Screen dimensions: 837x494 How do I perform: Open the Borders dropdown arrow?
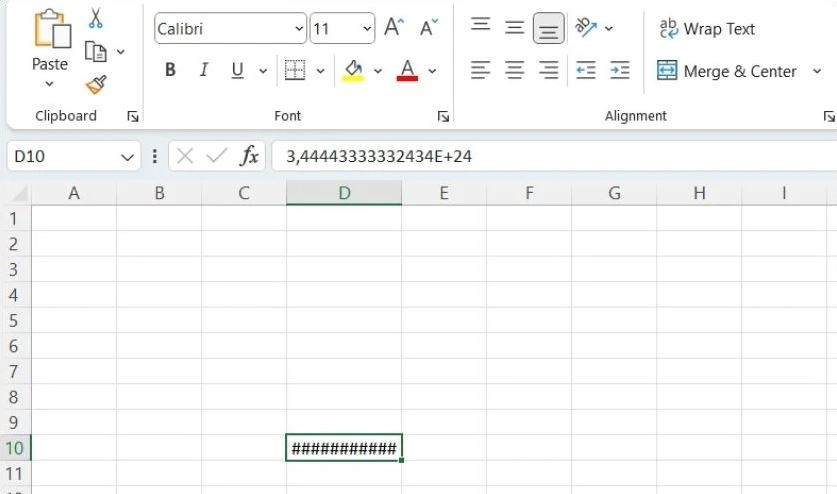(320, 70)
